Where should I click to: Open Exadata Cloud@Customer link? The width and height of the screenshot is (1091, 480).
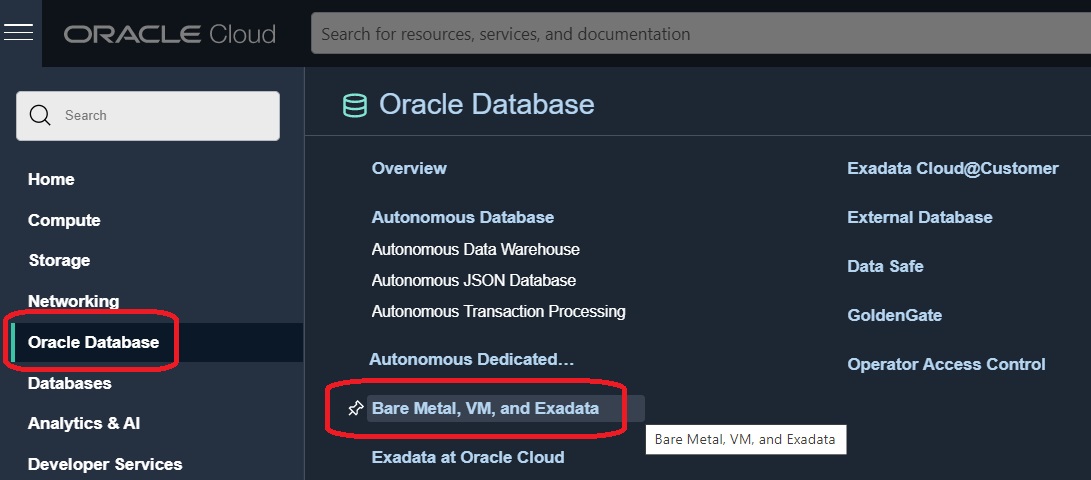953,168
